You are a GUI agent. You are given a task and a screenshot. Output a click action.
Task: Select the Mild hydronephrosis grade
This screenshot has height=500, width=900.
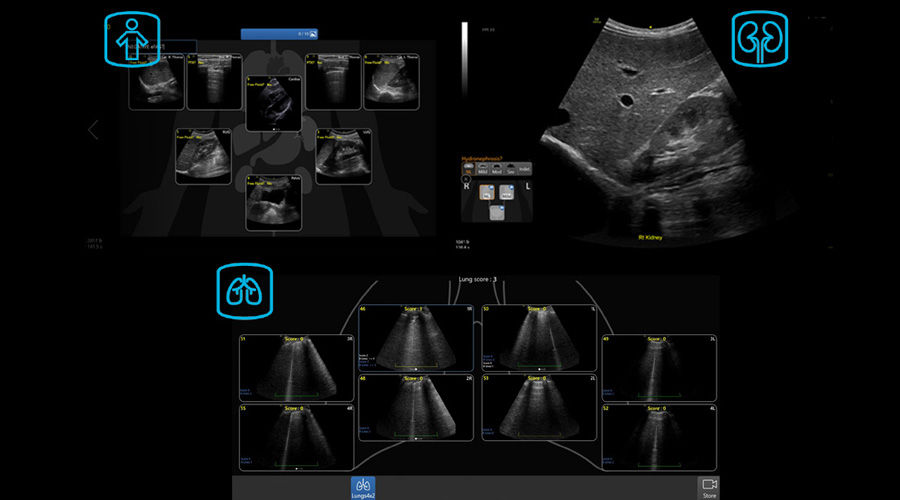point(482,169)
